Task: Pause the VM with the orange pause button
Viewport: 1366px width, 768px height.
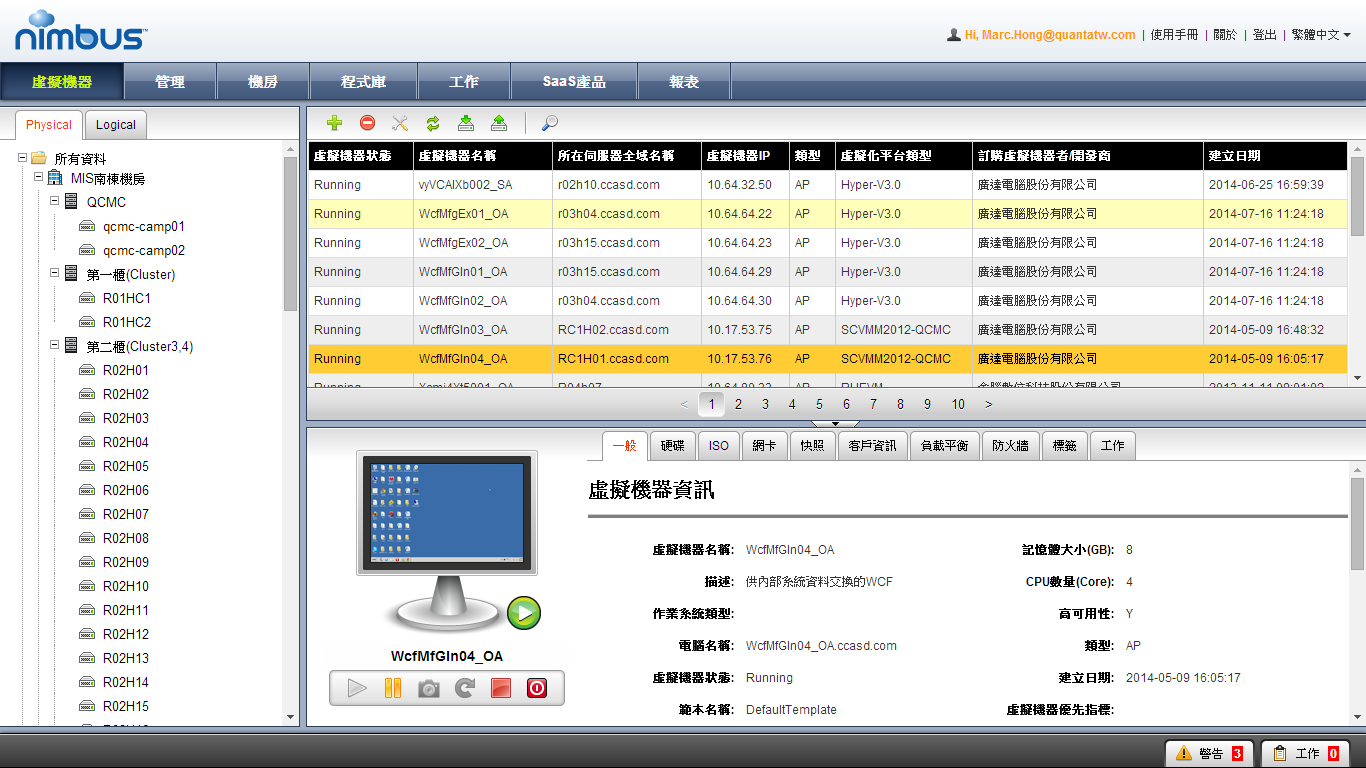Action: point(393,688)
